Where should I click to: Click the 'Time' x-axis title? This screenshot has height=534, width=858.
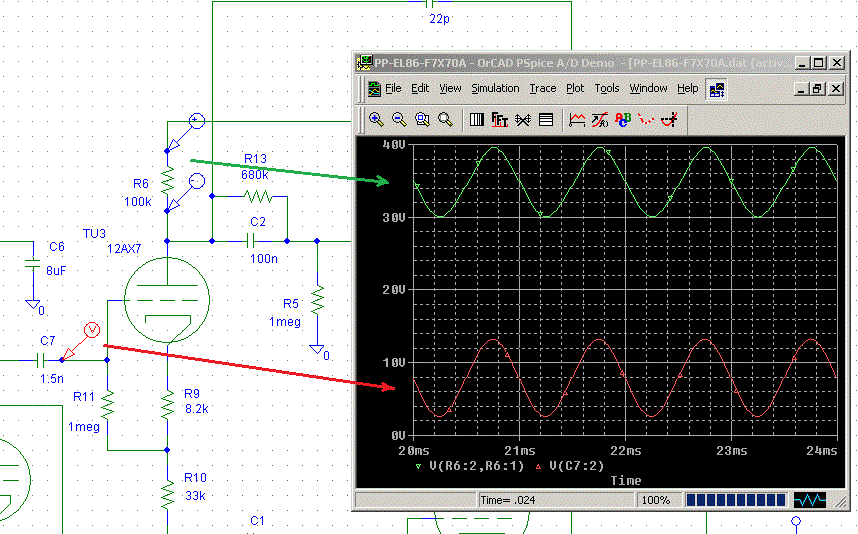coord(625,480)
